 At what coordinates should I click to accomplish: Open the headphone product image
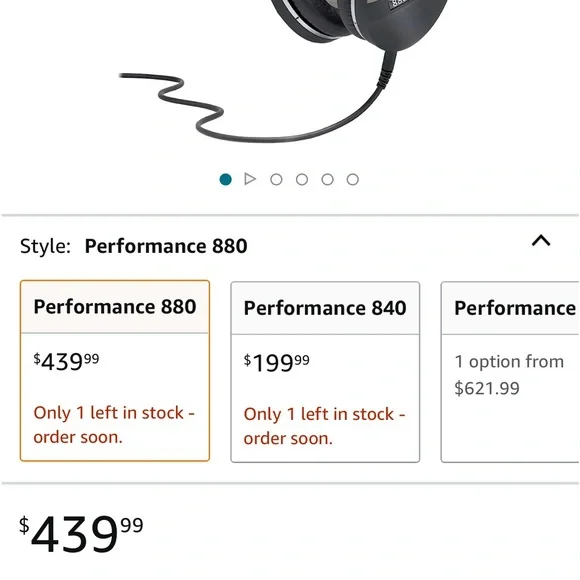point(281,72)
